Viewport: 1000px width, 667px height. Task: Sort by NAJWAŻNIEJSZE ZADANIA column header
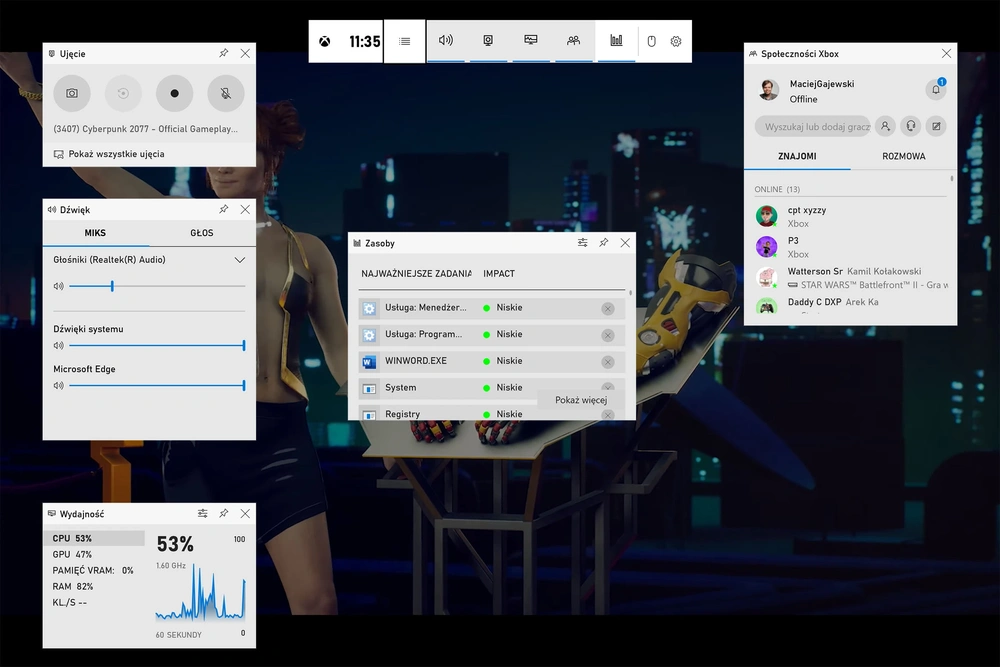[x=416, y=274]
